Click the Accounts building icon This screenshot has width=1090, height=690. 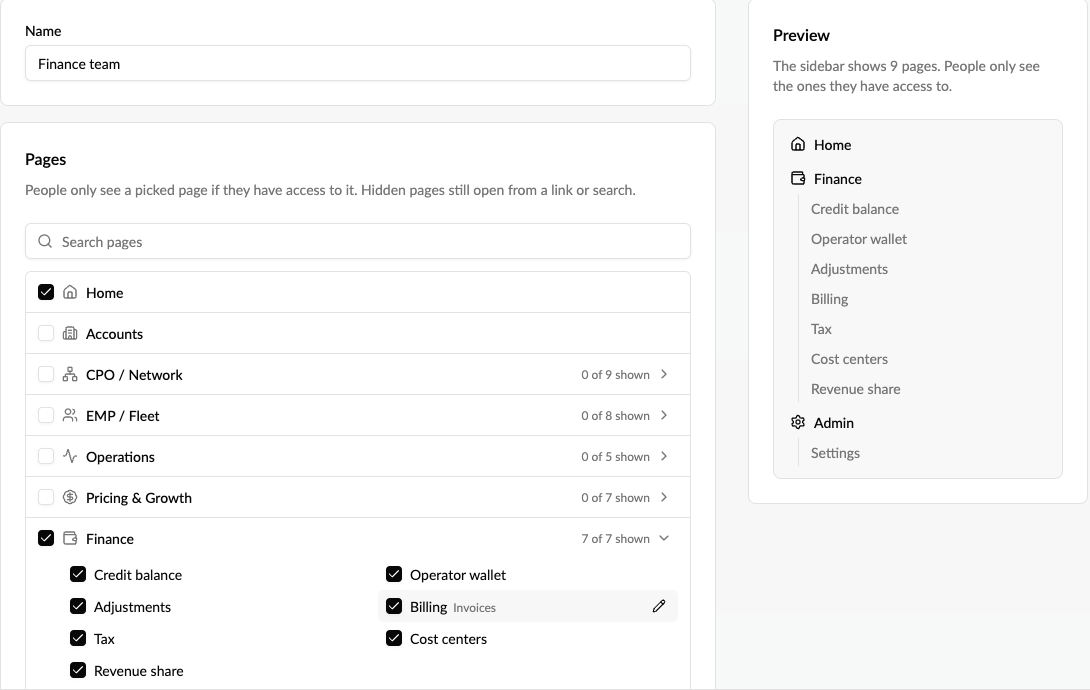tap(70, 333)
